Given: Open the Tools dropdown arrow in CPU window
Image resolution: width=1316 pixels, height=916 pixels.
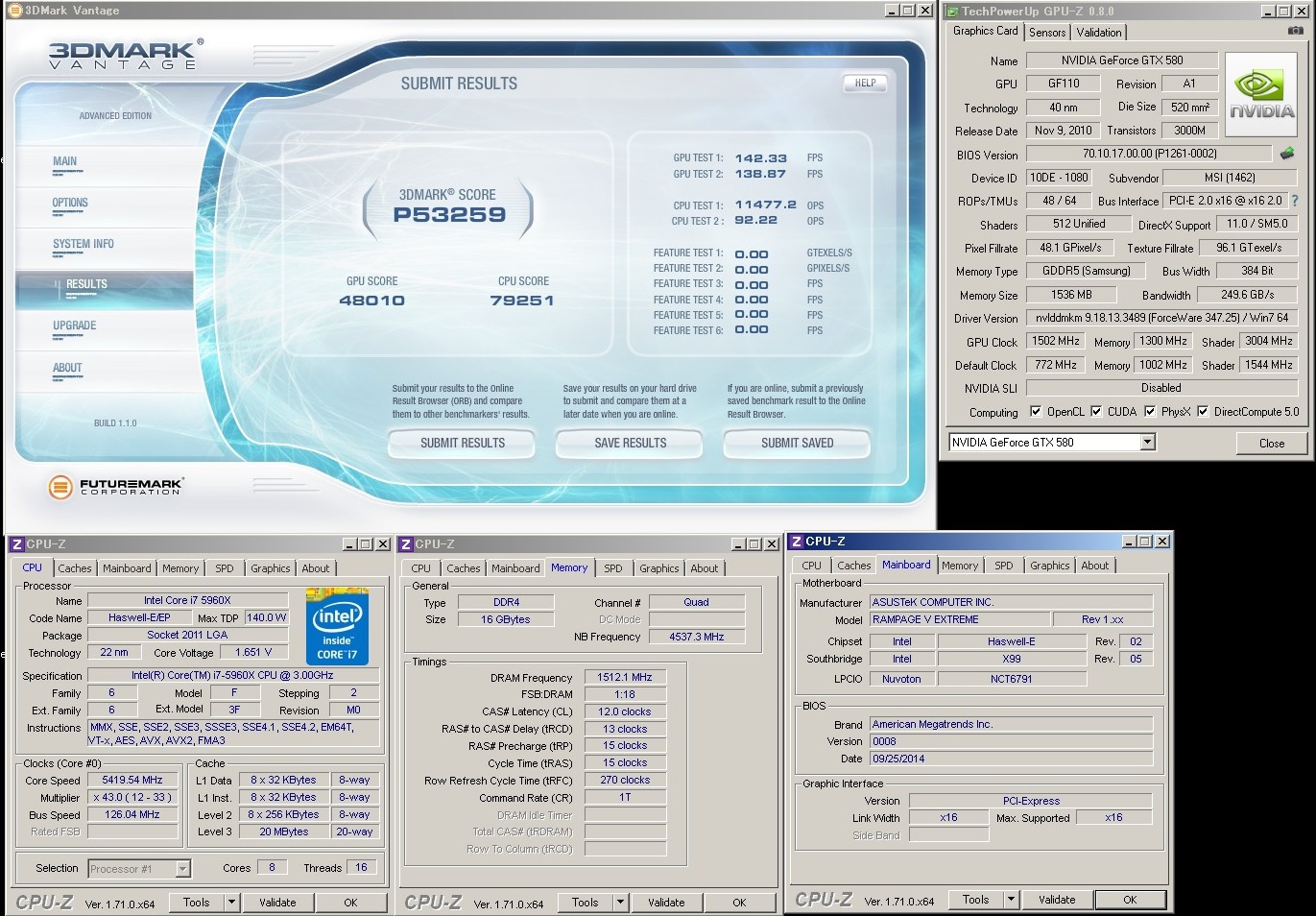Looking at the screenshot, I should click(231, 903).
